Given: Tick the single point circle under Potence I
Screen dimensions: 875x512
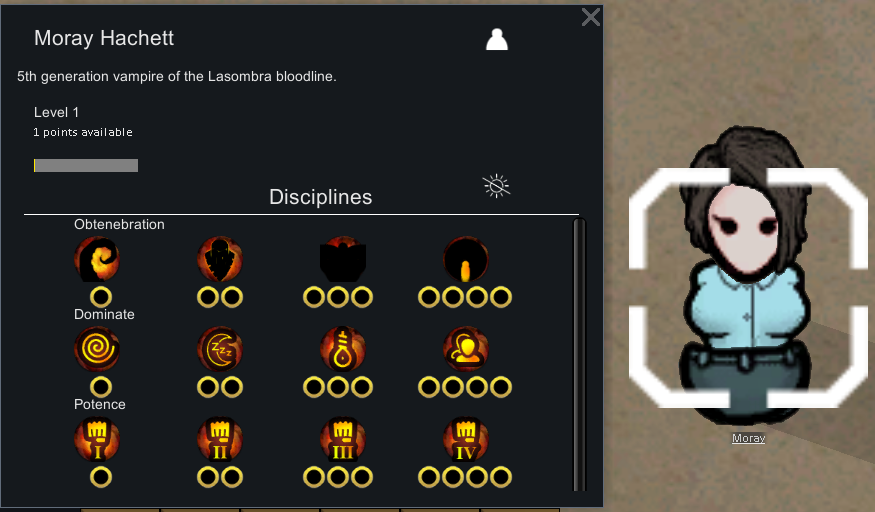Looking at the screenshot, I should pyautogui.click(x=101, y=477).
